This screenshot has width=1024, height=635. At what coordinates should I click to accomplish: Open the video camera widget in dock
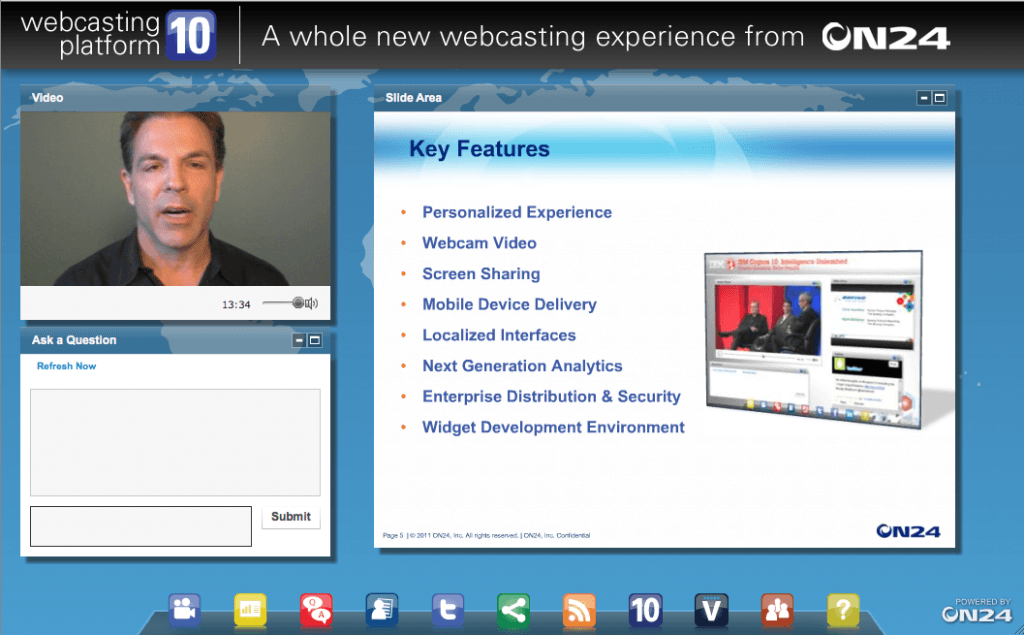tap(185, 610)
